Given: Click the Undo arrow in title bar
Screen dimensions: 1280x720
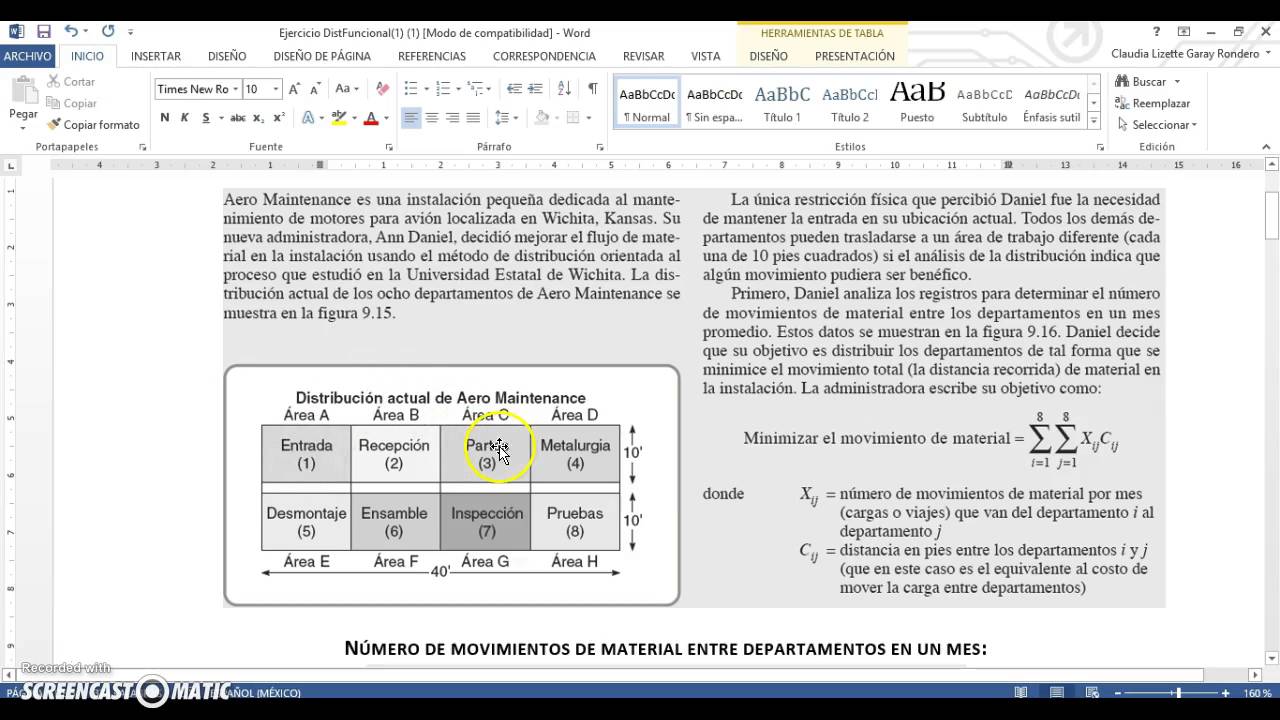Looking at the screenshot, I should coord(71,32).
